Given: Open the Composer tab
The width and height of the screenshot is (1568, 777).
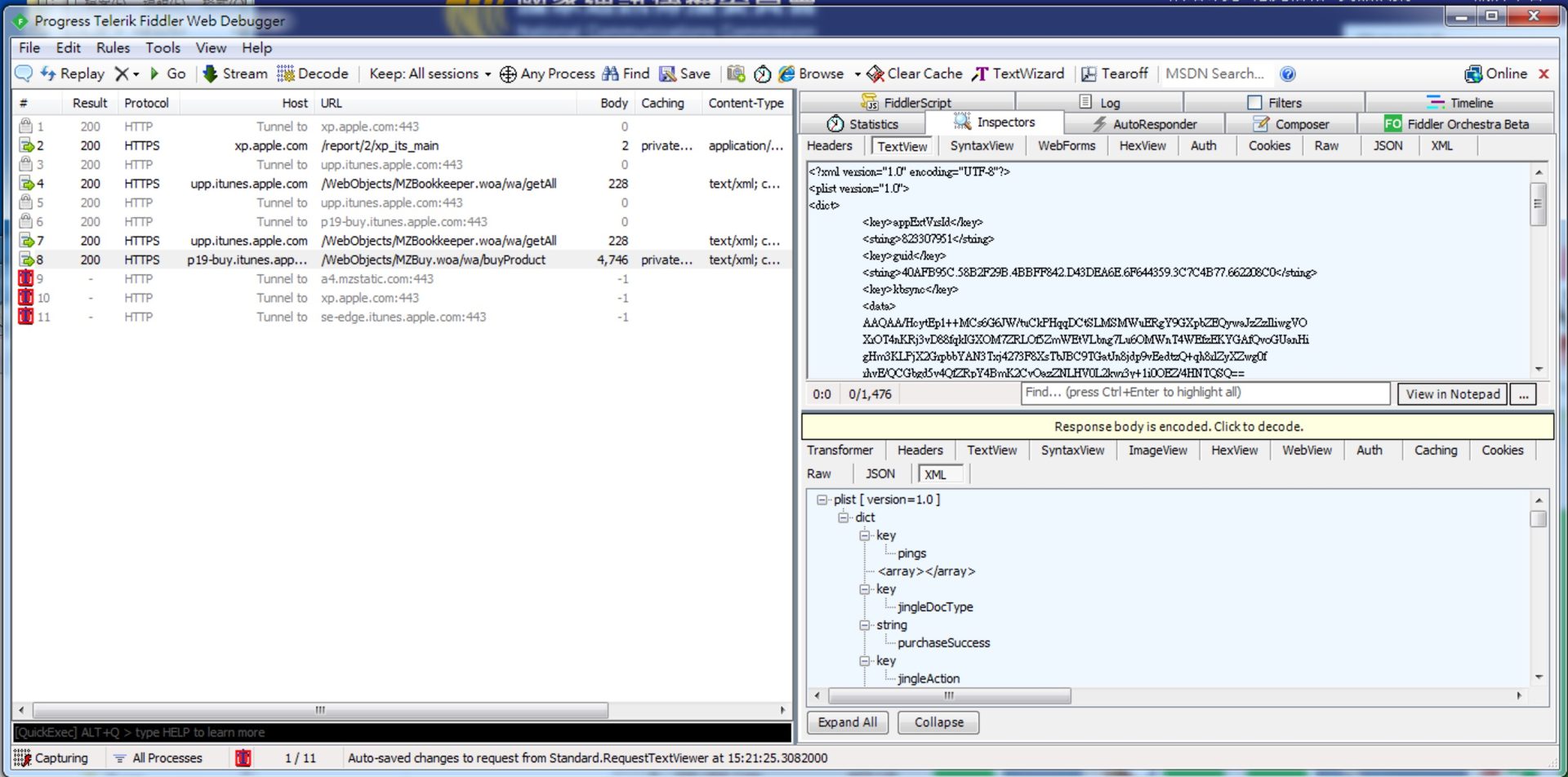Looking at the screenshot, I should pyautogui.click(x=1291, y=123).
